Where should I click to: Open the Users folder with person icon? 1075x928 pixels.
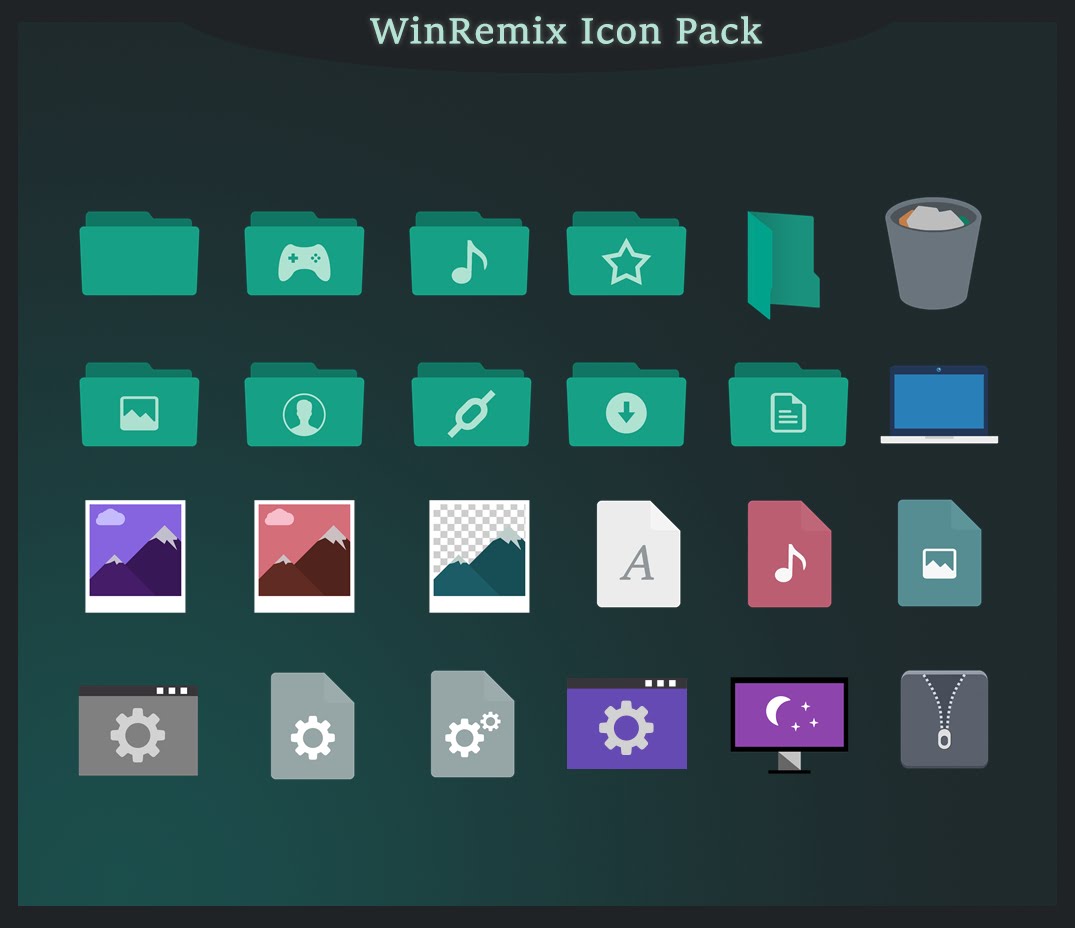304,408
